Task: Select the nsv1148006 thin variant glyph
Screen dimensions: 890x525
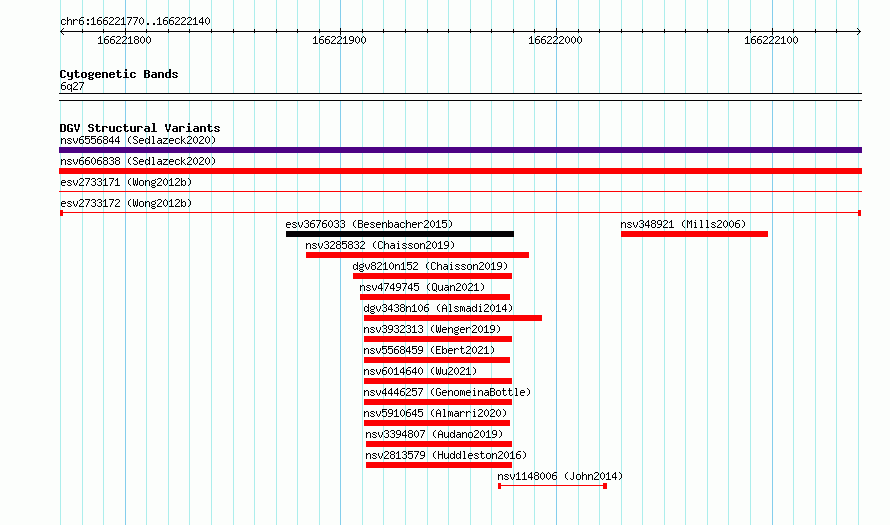Action: click(x=553, y=486)
